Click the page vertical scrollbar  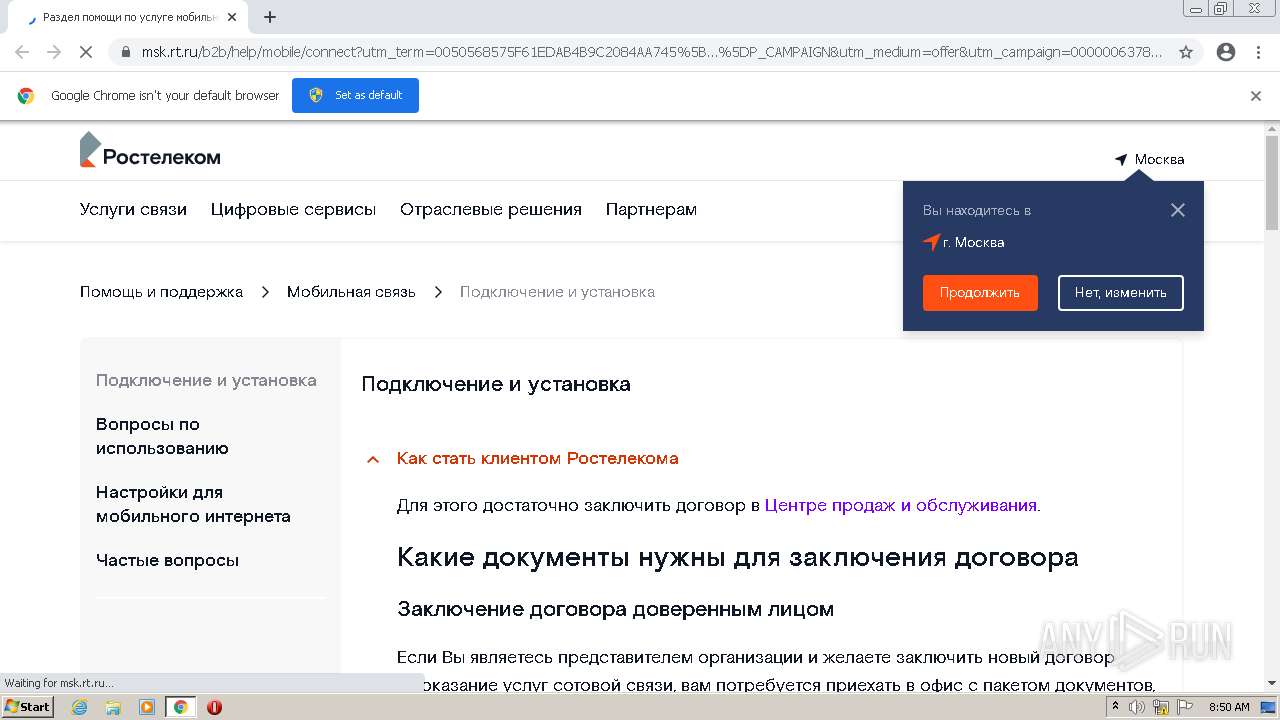[x=1272, y=182]
